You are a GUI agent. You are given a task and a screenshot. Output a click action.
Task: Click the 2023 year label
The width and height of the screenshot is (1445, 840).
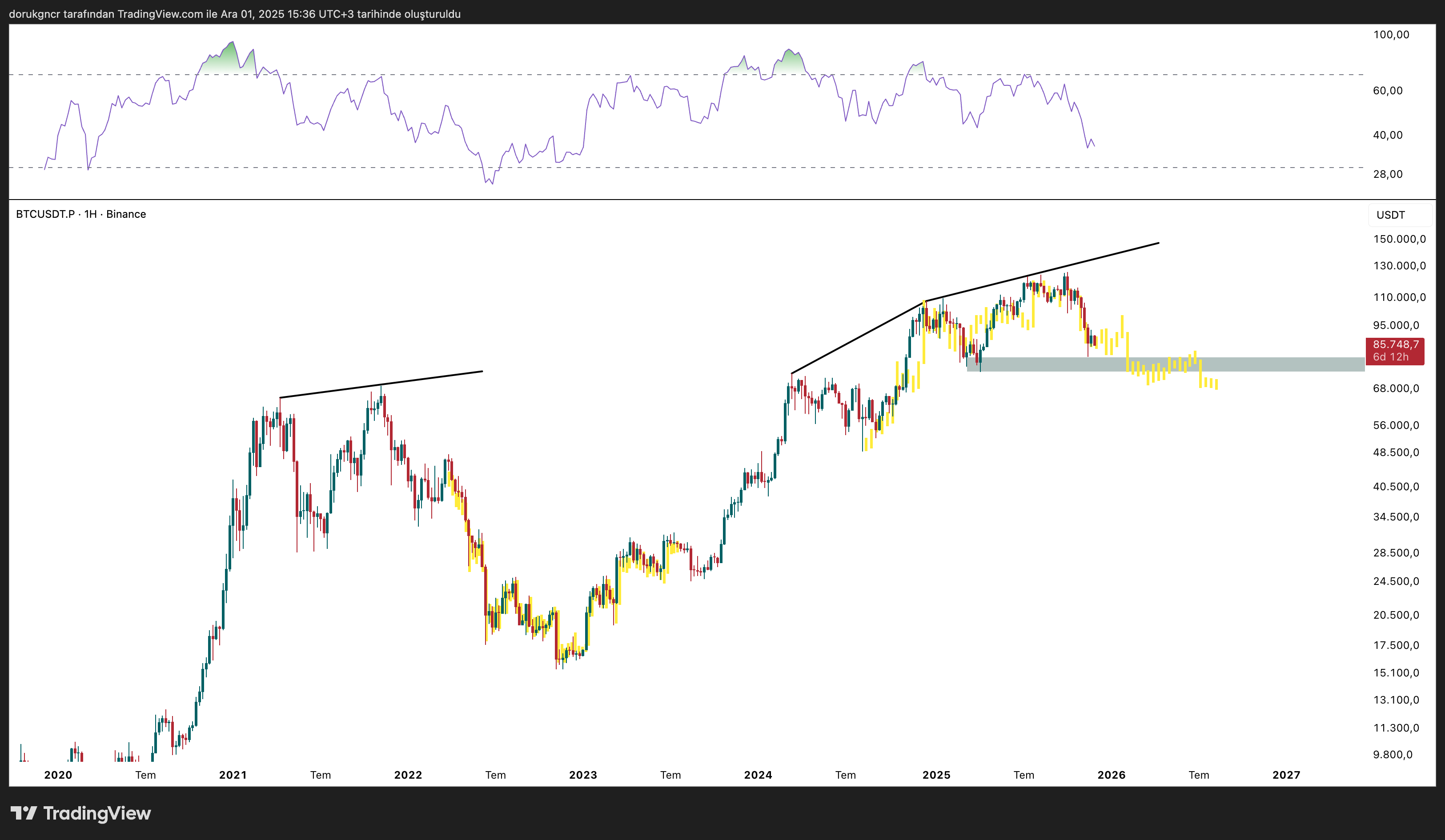[x=582, y=775]
